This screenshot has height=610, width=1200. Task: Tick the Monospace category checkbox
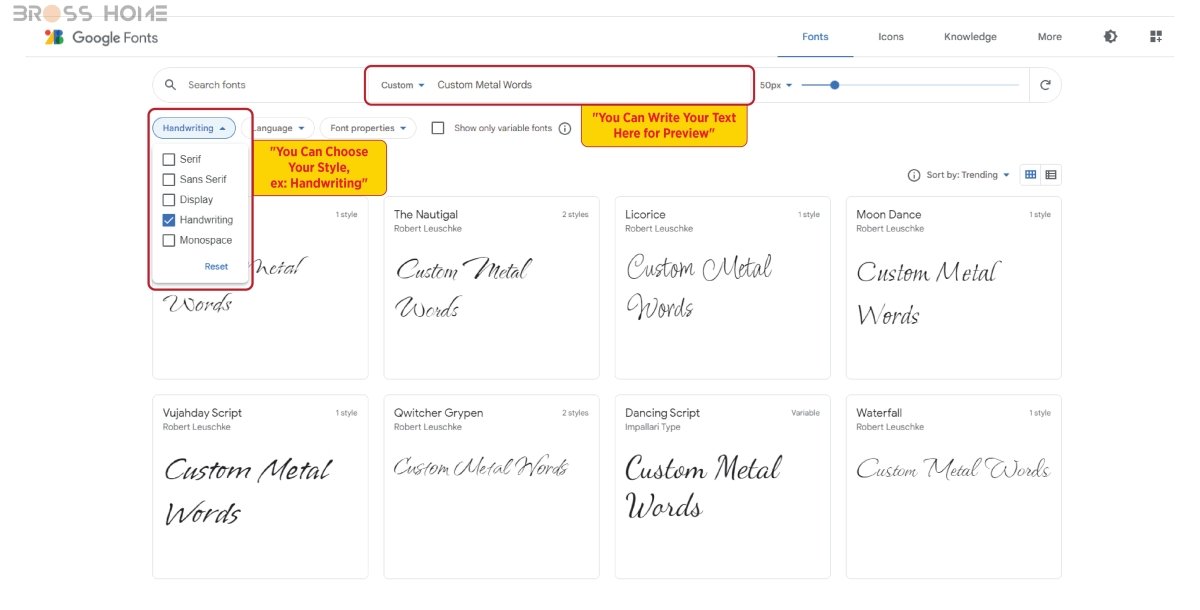pos(169,240)
